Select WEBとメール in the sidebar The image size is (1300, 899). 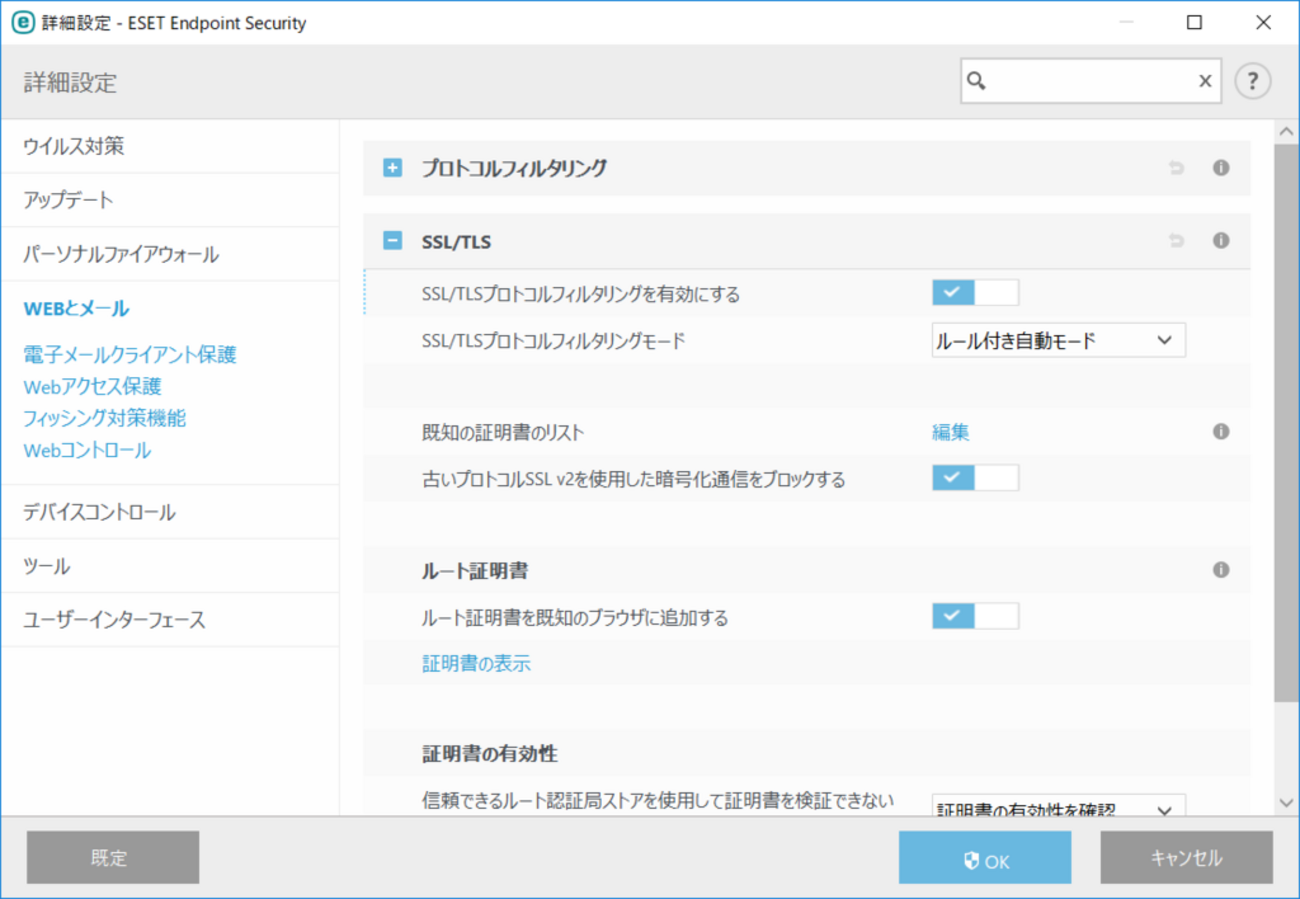(76, 309)
